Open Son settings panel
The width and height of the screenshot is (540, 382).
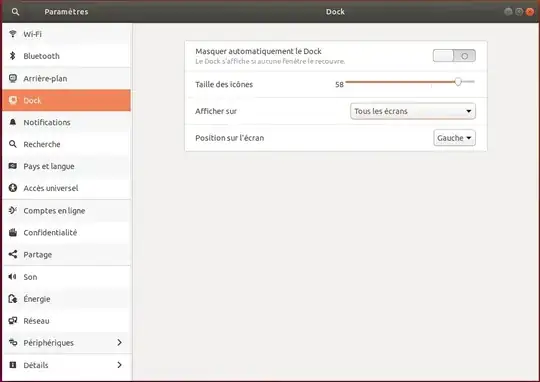66,277
